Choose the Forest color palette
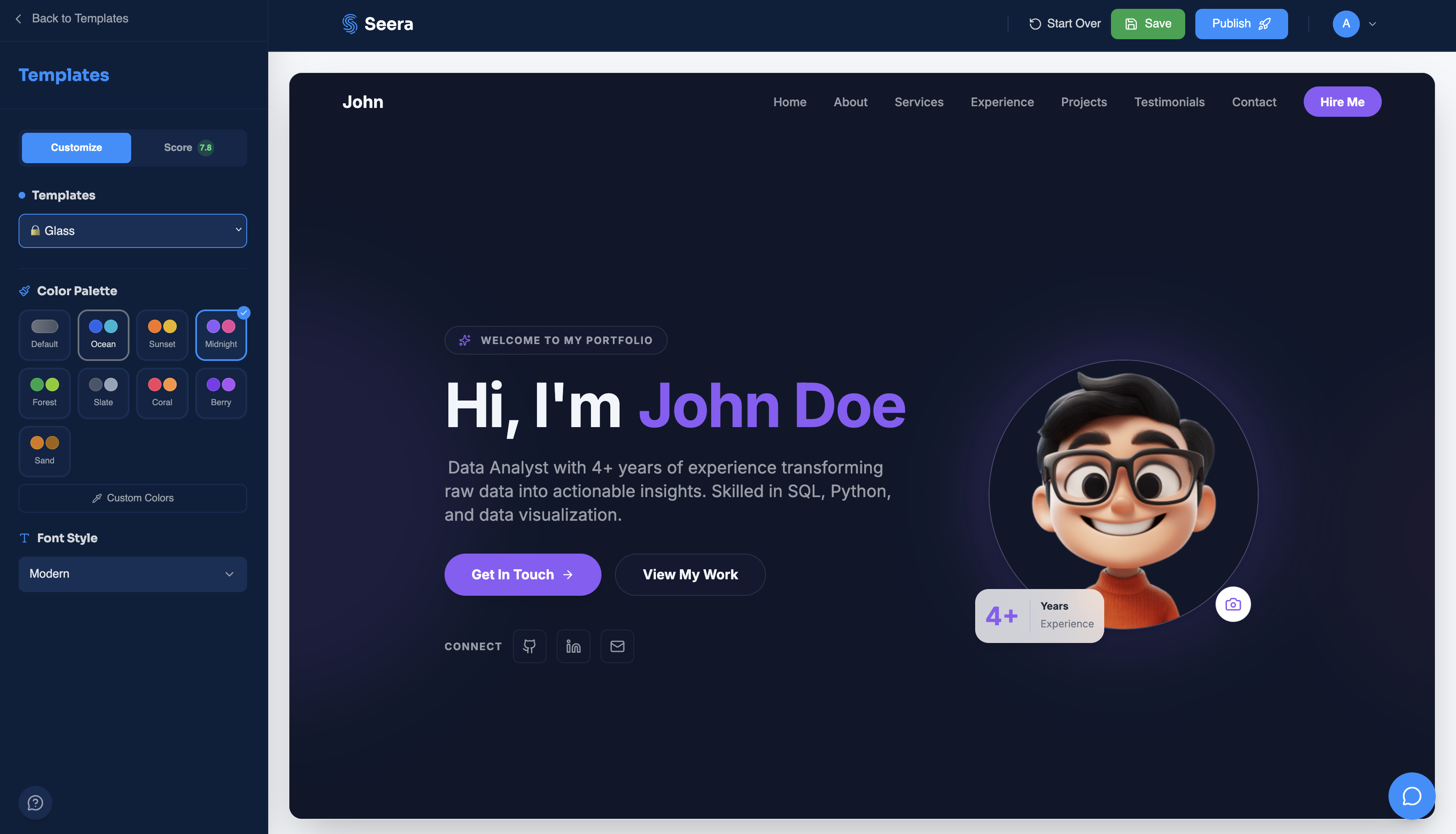This screenshot has width=1456, height=834. 45,393
